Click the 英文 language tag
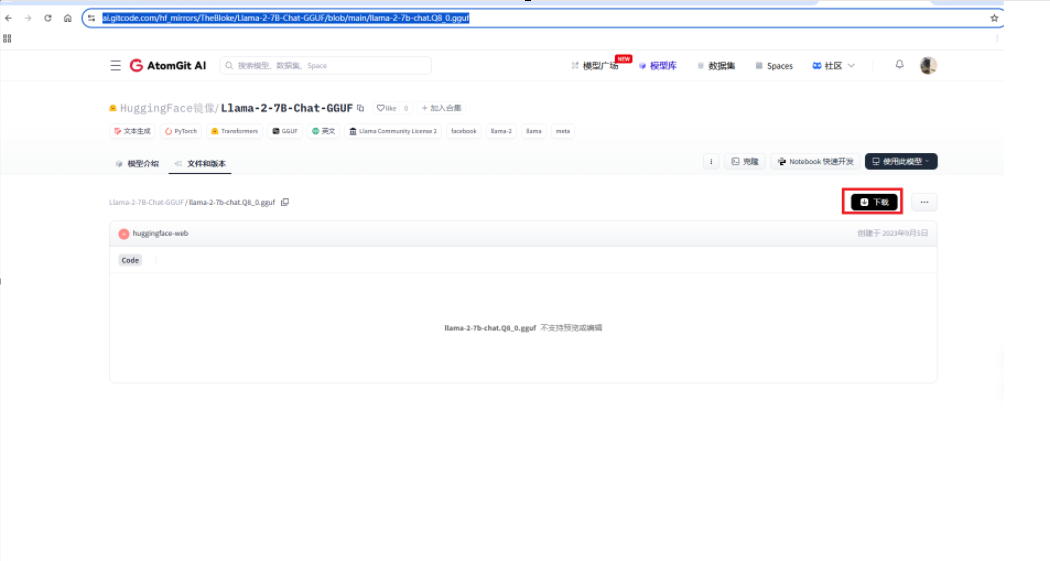 tap(323, 131)
